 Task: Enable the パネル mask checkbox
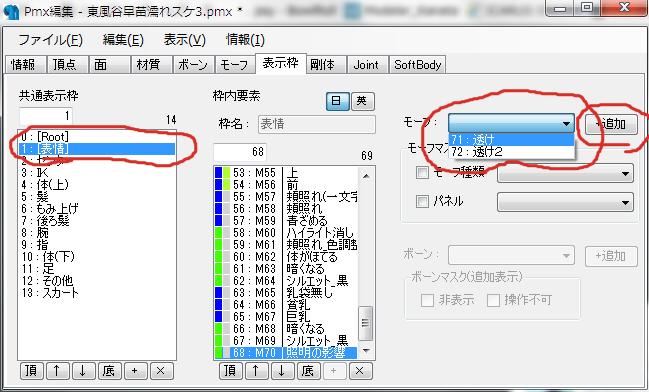[422, 202]
